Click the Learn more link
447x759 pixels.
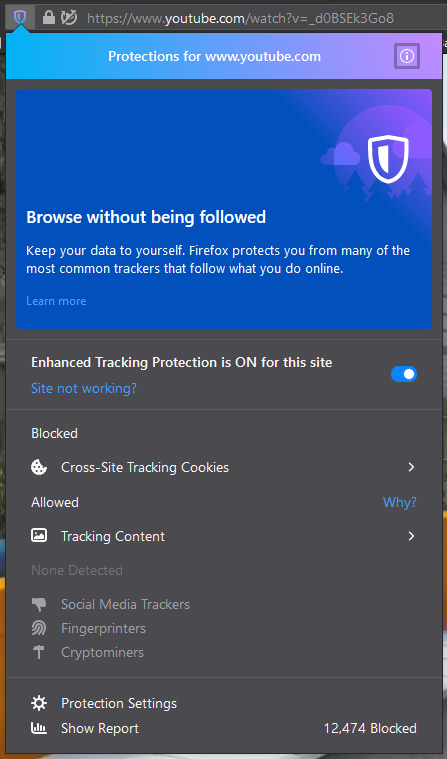(x=56, y=301)
